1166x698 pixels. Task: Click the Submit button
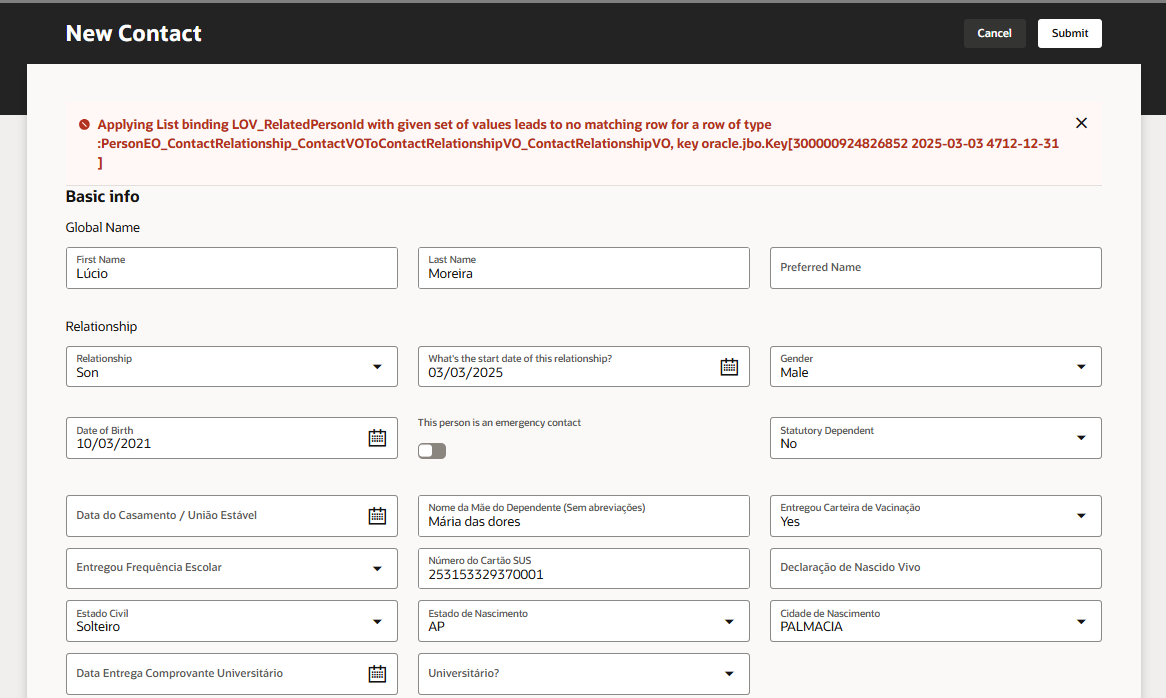1069,33
